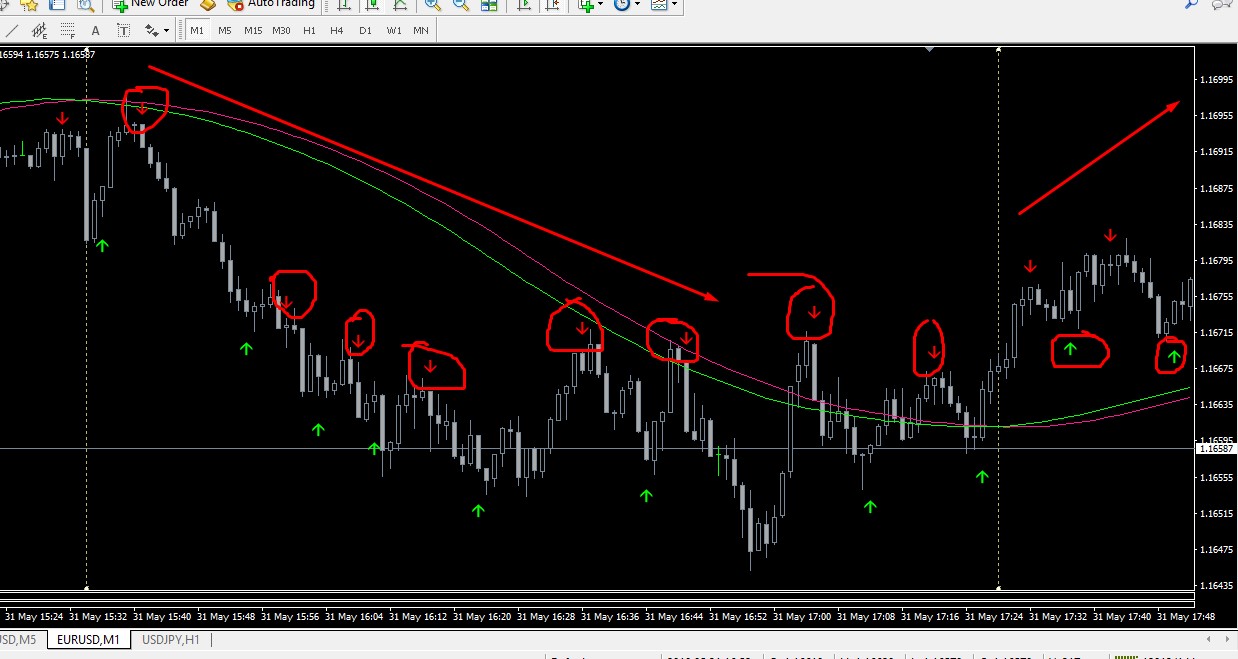Screen dimensions: 1238x659
Task: Select the W1 timeframe button
Action: point(394,31)
